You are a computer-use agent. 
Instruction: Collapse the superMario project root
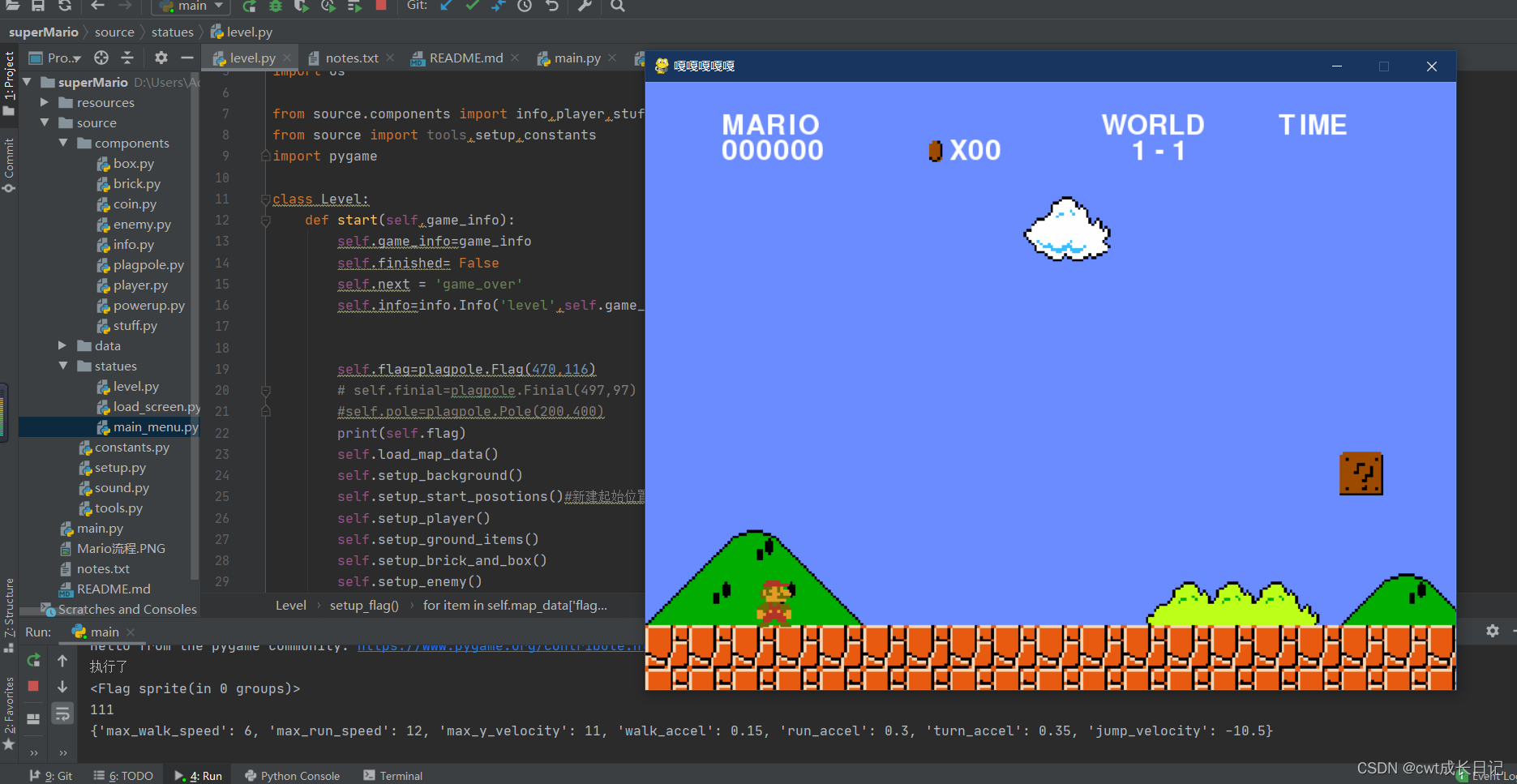tap(28, 82)
